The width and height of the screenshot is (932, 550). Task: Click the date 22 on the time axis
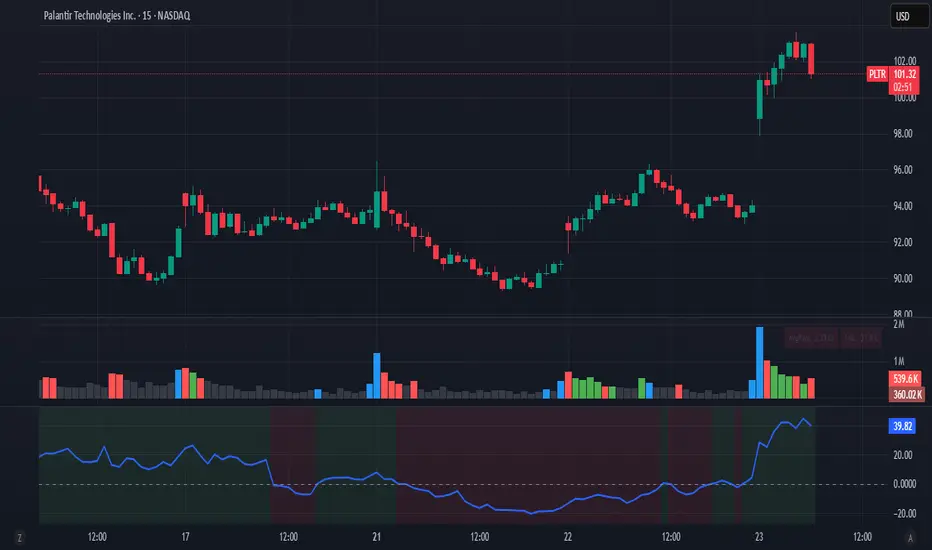click(568, 537)
